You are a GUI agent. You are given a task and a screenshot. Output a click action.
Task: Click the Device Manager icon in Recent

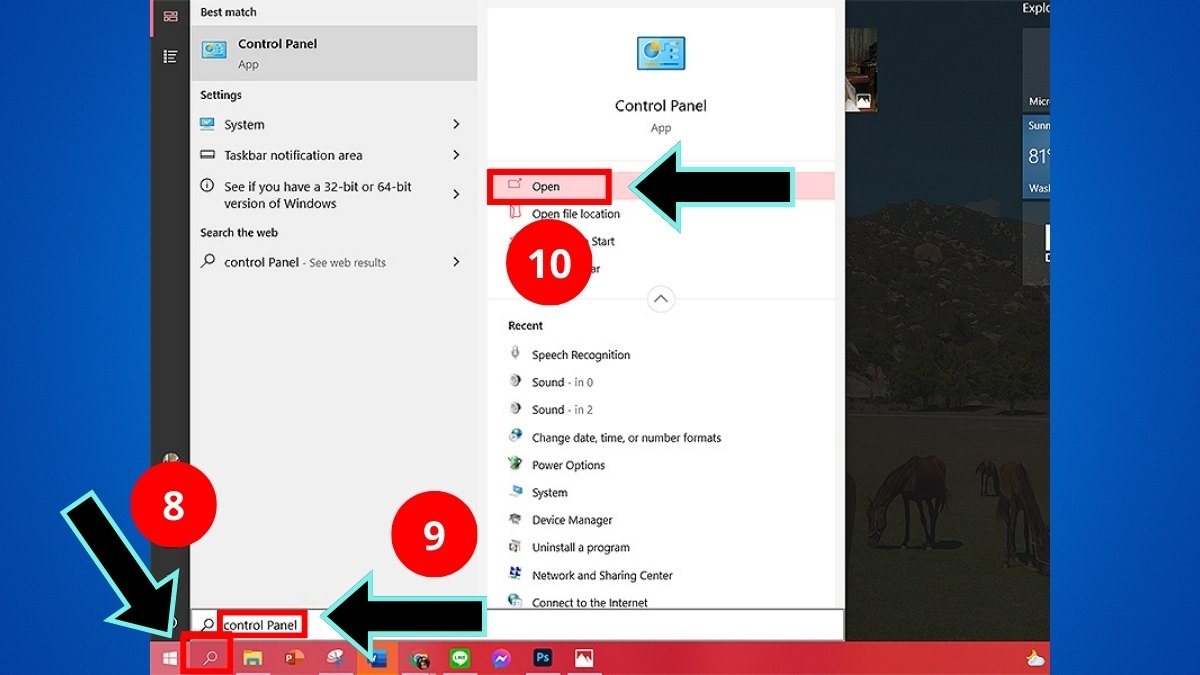[x=515, y=519]
